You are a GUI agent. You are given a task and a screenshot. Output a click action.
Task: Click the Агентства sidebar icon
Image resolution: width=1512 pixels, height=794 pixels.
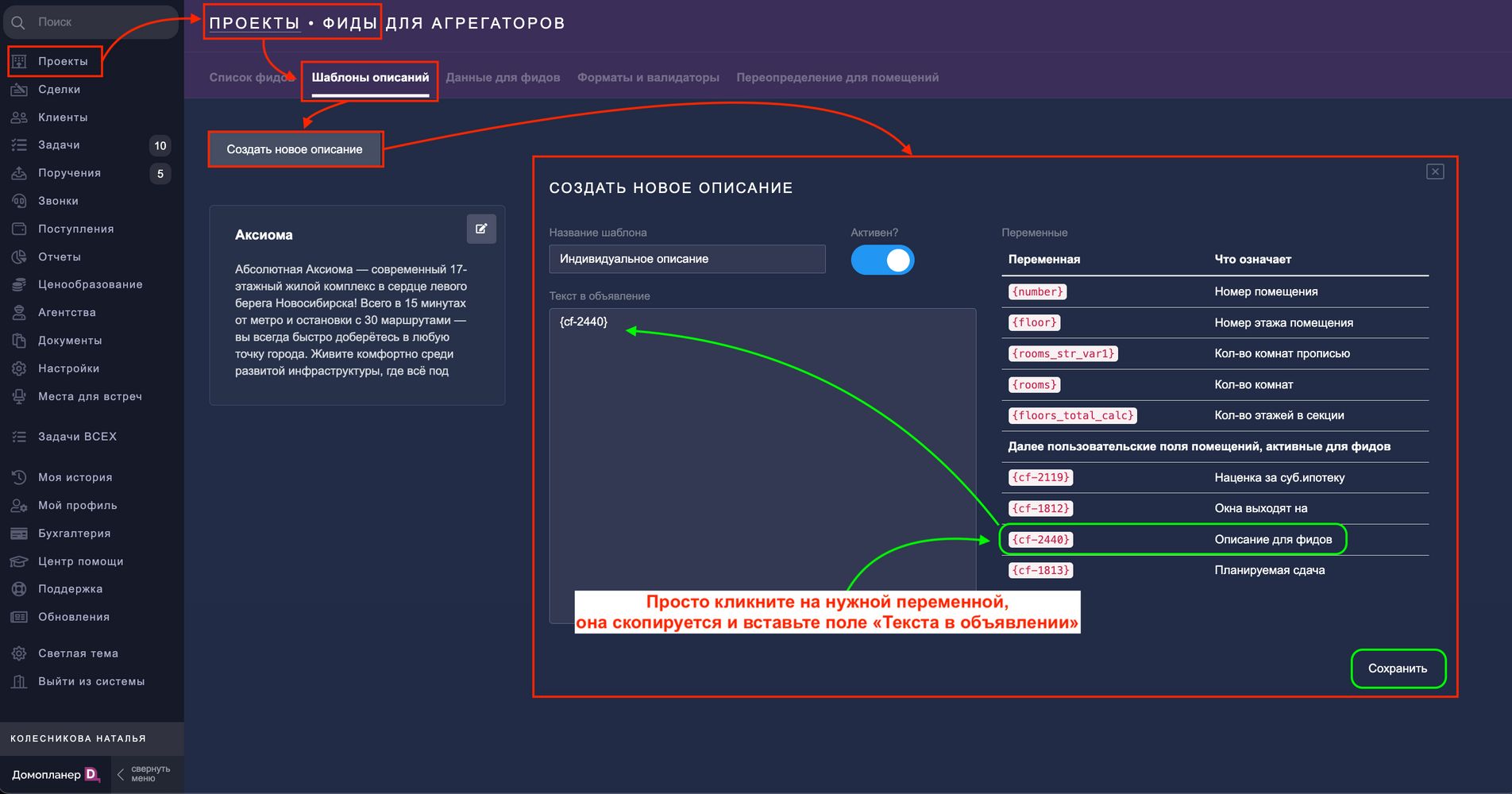tap(19, 313)
